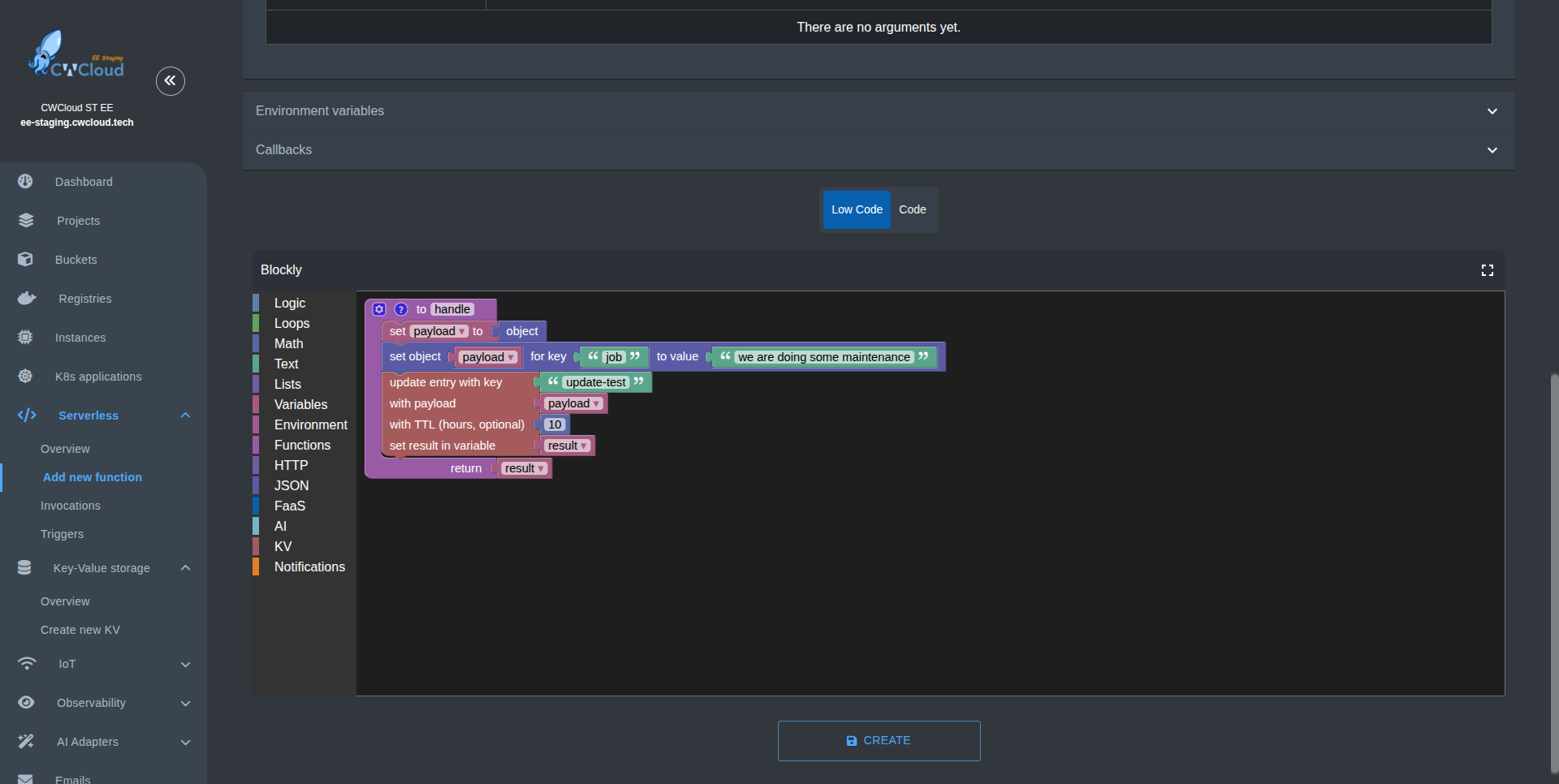This screenshot has height=784, width=1559.
Task: Open Instances via its chip icon
Action: (x=26, y=338)
